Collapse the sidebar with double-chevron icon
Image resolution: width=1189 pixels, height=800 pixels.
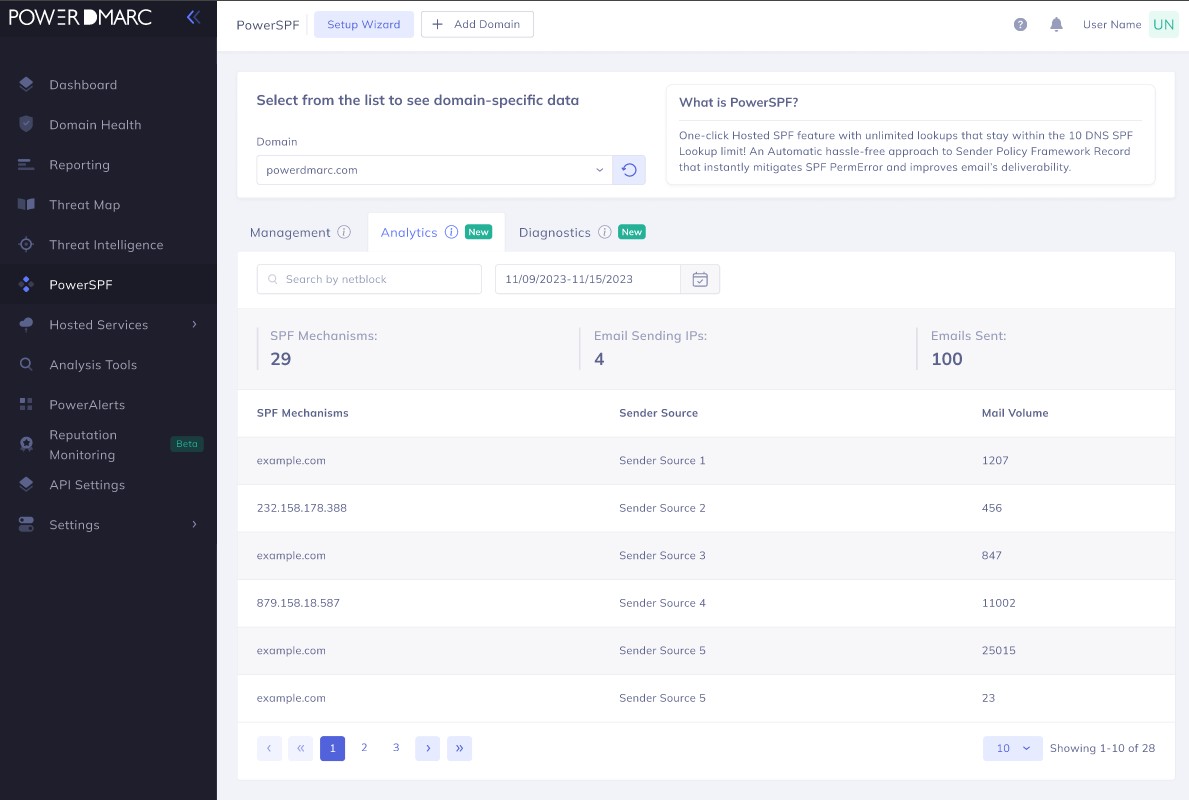(x=193, y=17)
